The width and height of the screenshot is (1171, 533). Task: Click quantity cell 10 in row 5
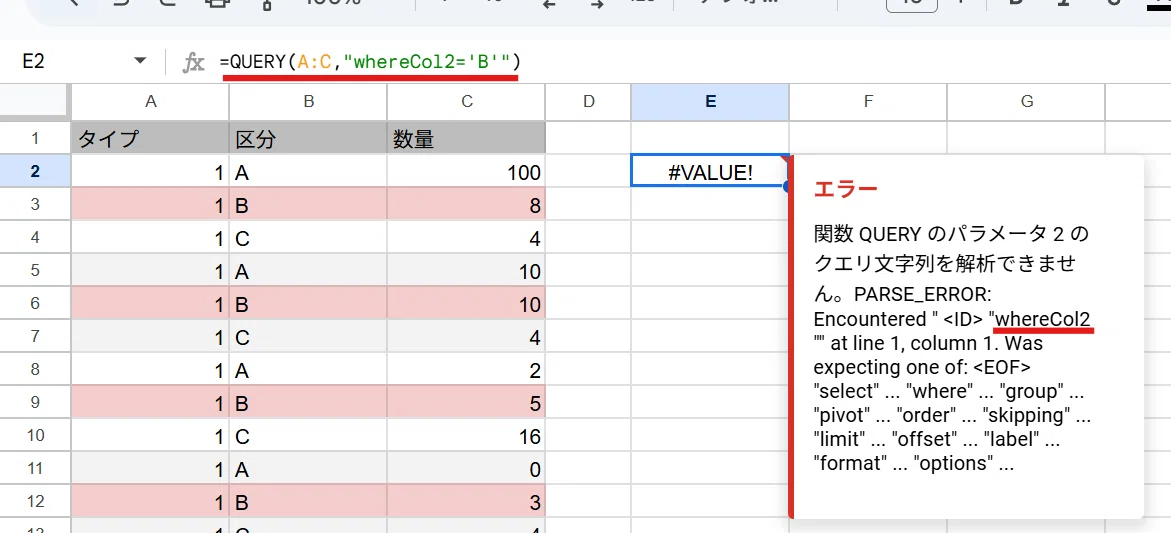click(467, 270)
